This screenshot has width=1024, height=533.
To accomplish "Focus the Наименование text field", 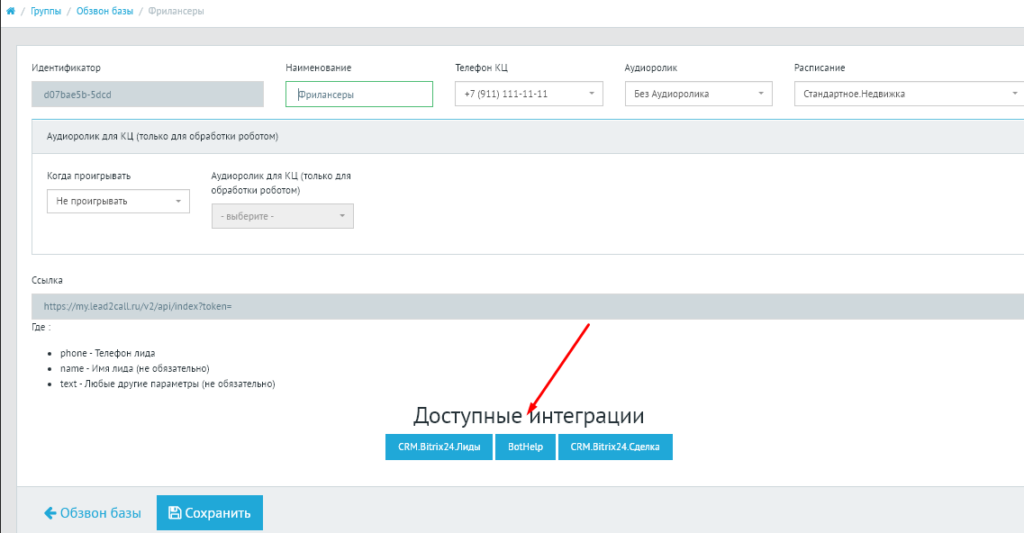I will [359, 94].
